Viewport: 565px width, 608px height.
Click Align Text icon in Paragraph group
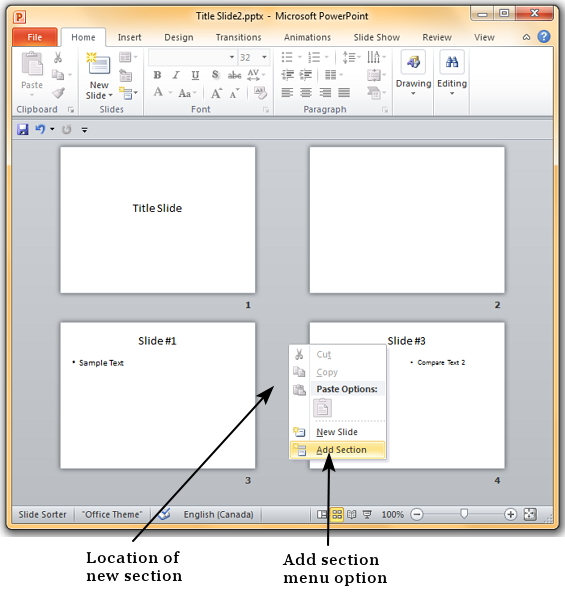pyautogui.click(x=376, y=75)
